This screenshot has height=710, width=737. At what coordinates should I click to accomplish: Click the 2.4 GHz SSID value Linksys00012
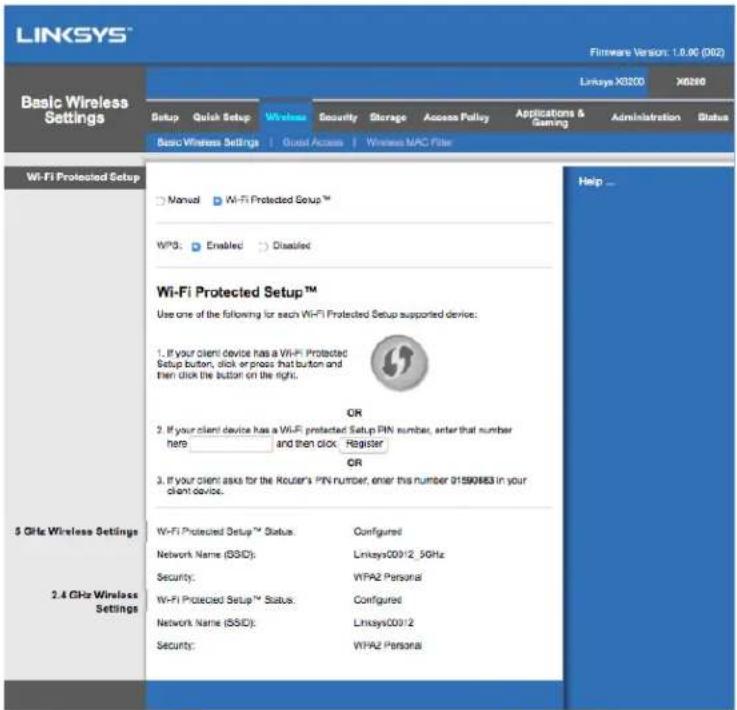(383, 623)
